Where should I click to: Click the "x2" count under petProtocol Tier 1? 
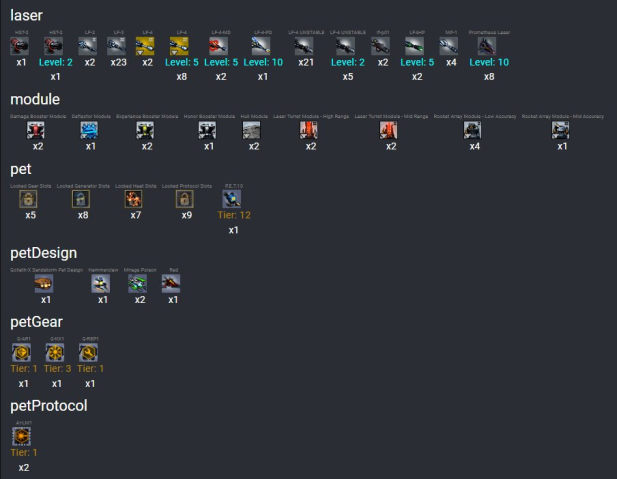coord(24,468)
